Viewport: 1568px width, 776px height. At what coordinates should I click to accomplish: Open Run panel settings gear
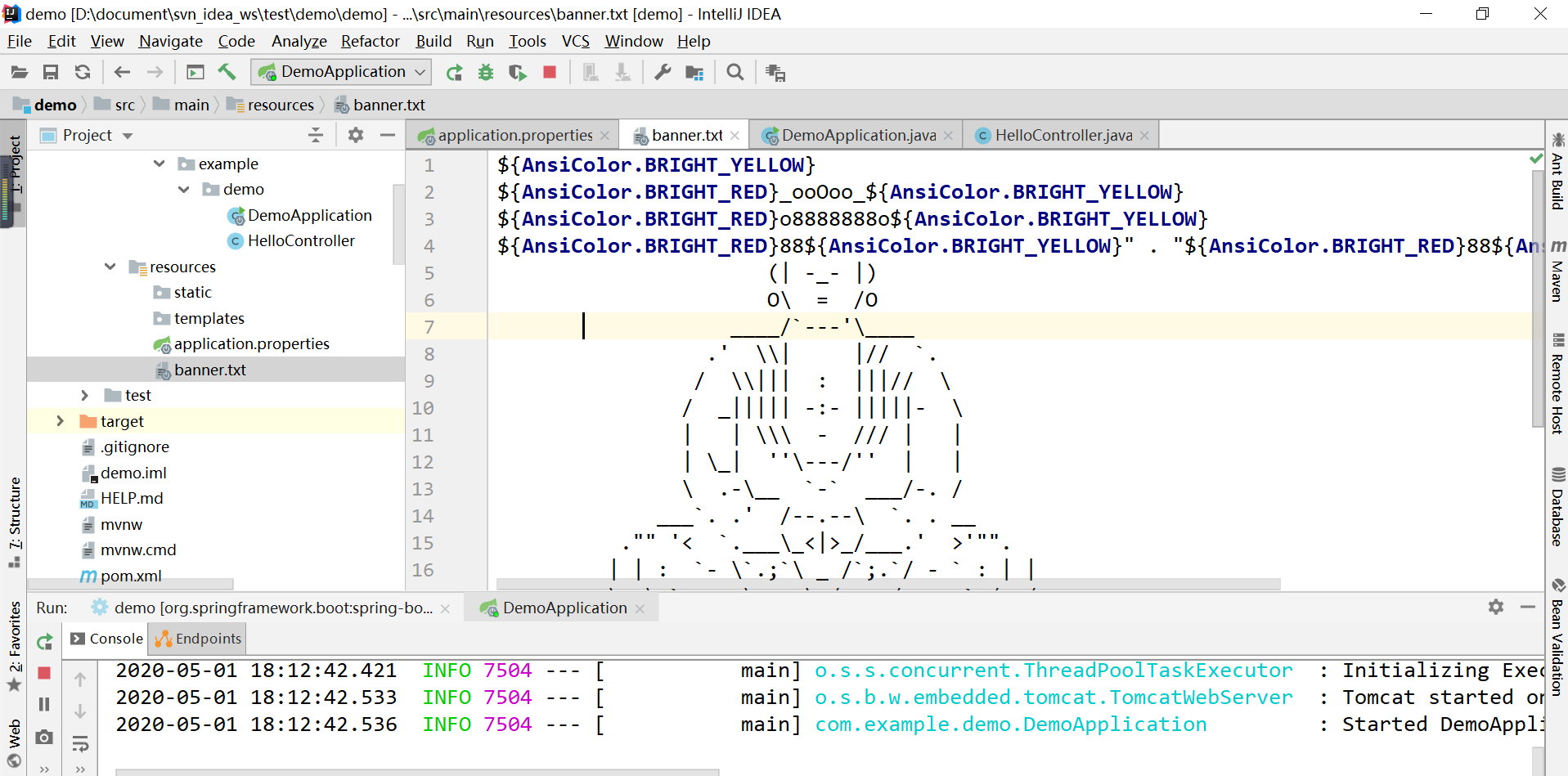1496,607
